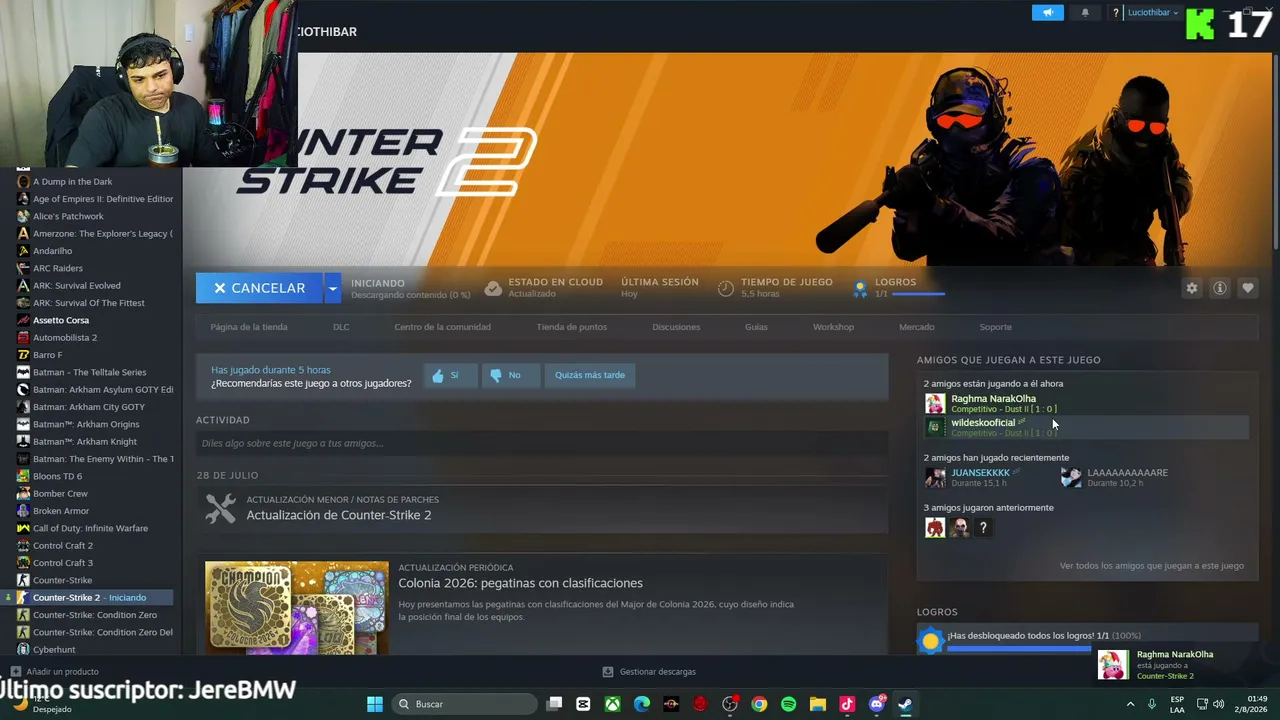
Task: Click the achievements progress bar under Logros
Action: (x=1018, y=649)
